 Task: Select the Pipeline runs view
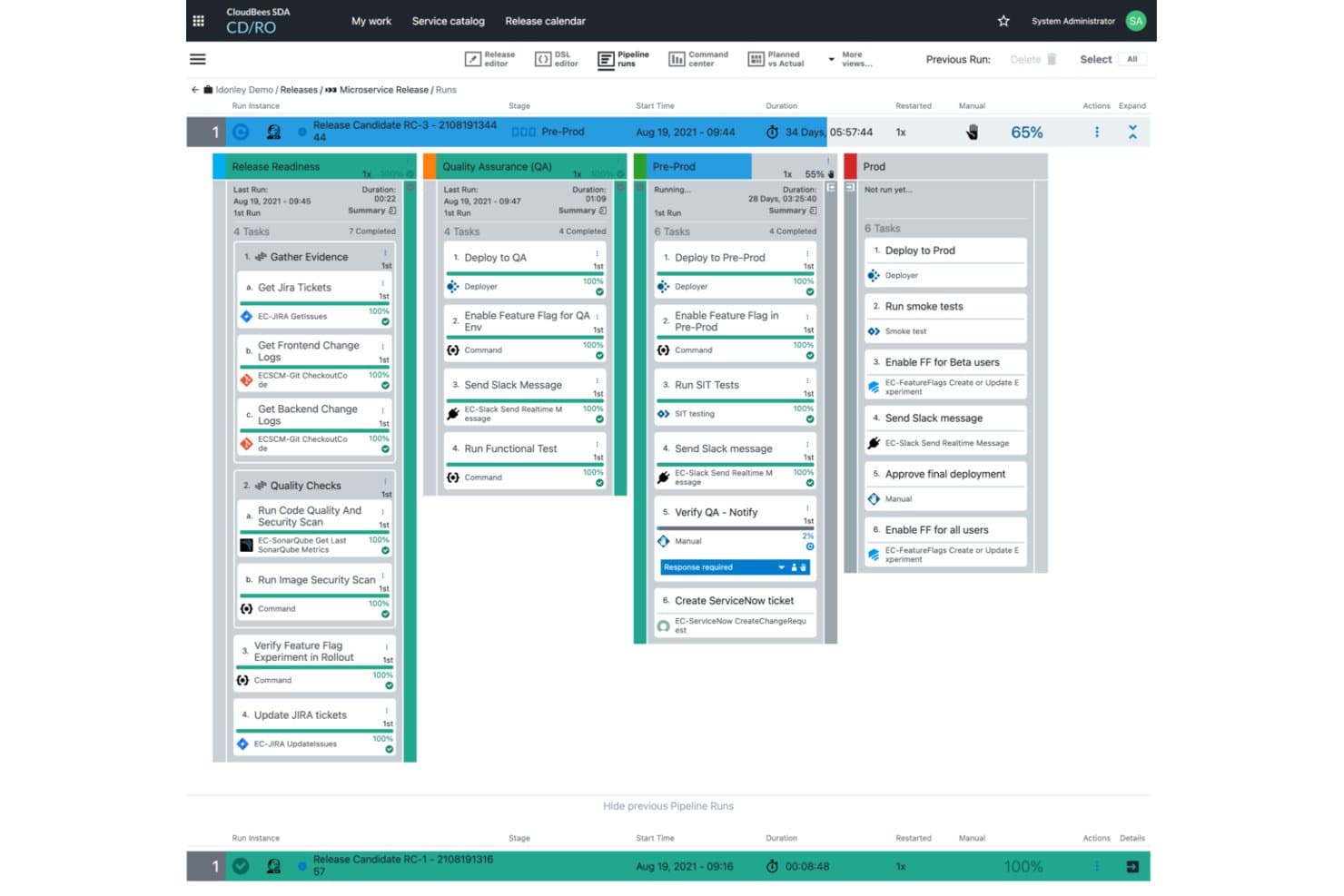(x=624, y=59)
